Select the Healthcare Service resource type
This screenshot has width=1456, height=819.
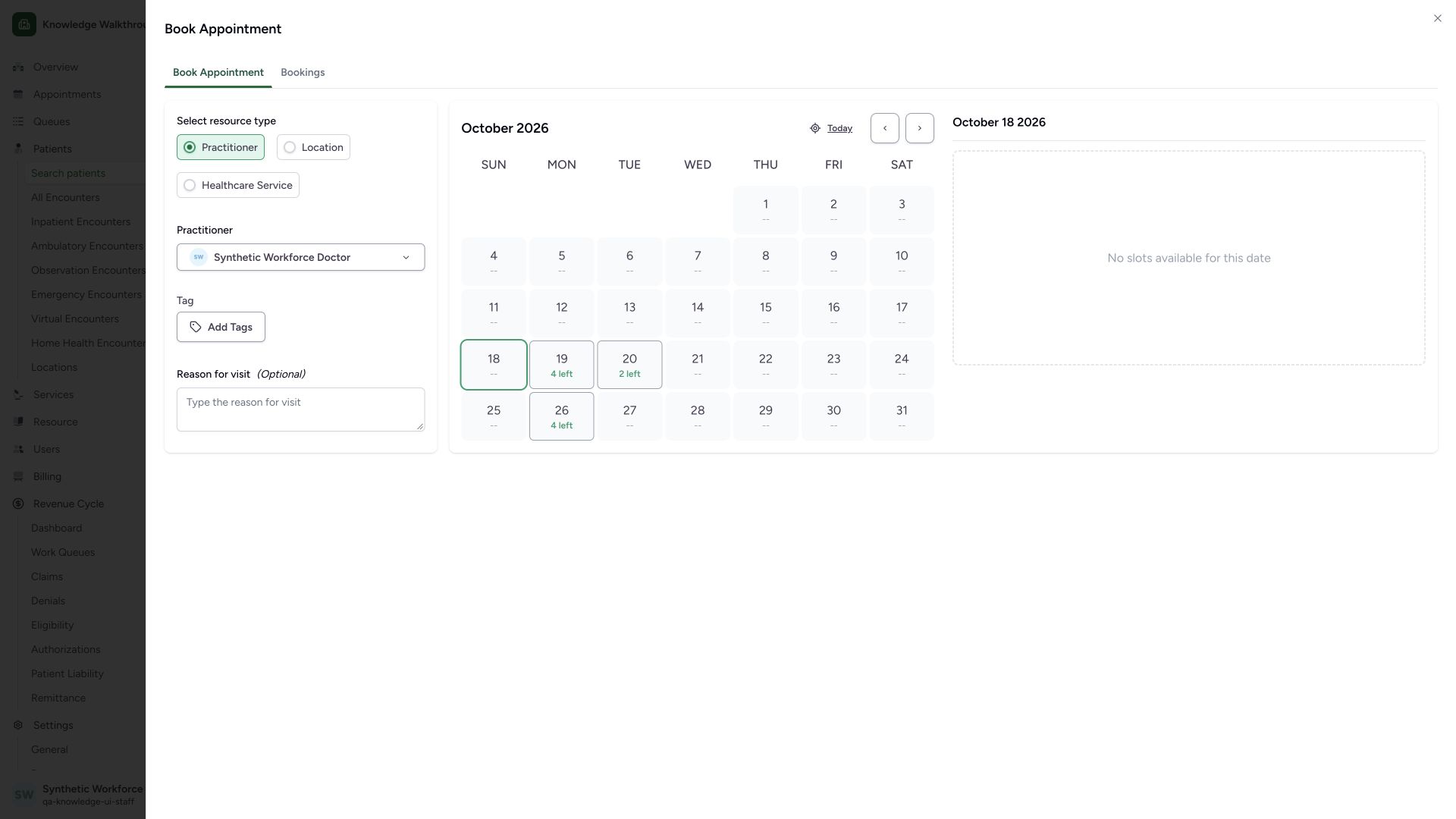[238, 185]
